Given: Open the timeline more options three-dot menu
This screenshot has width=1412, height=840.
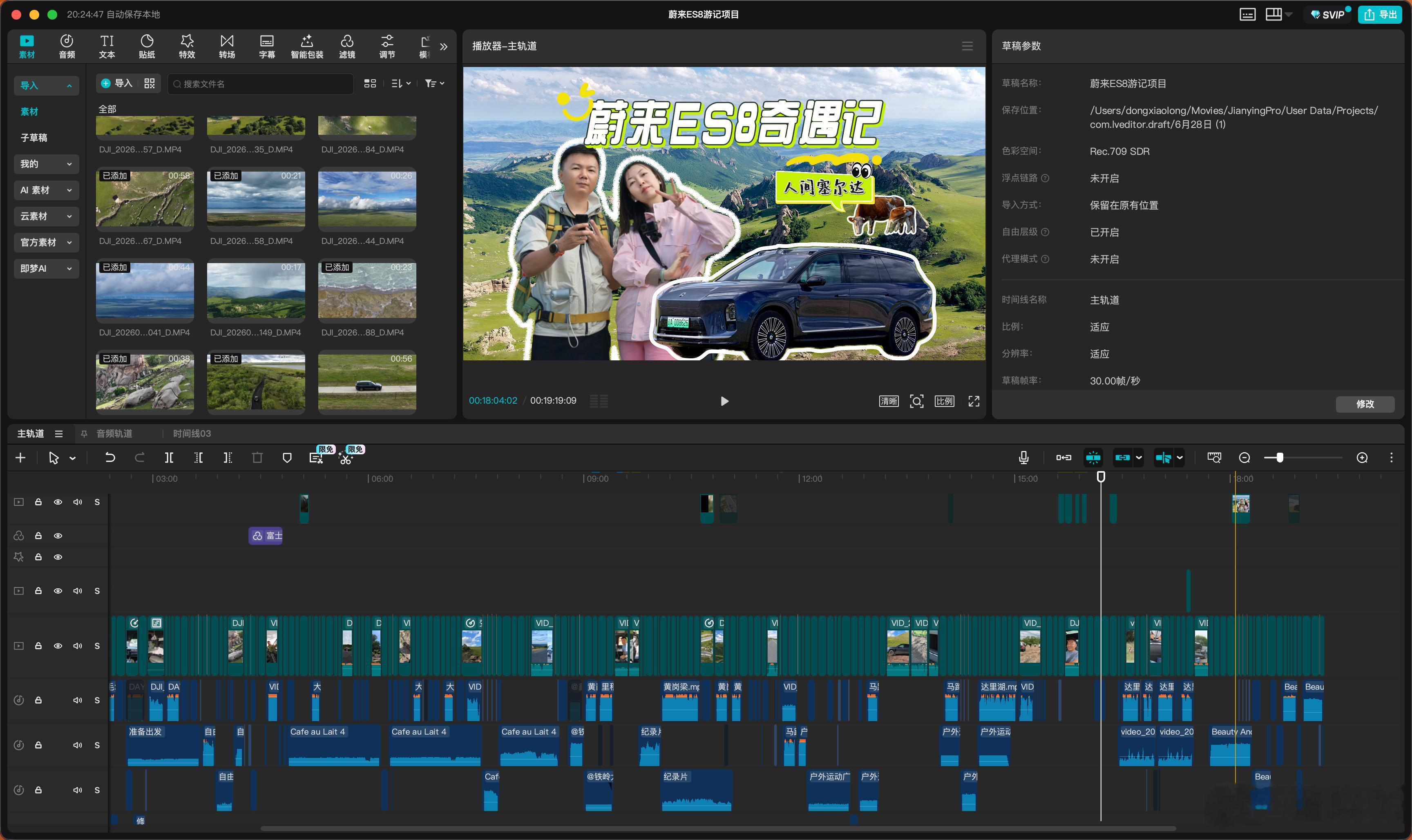Looking at the screenshot, I should point(1392,457).
